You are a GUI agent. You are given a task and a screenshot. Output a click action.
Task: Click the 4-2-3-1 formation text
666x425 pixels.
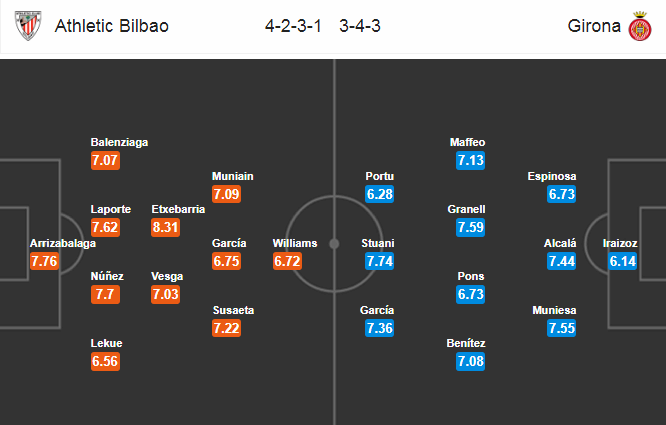pos(293,26)
